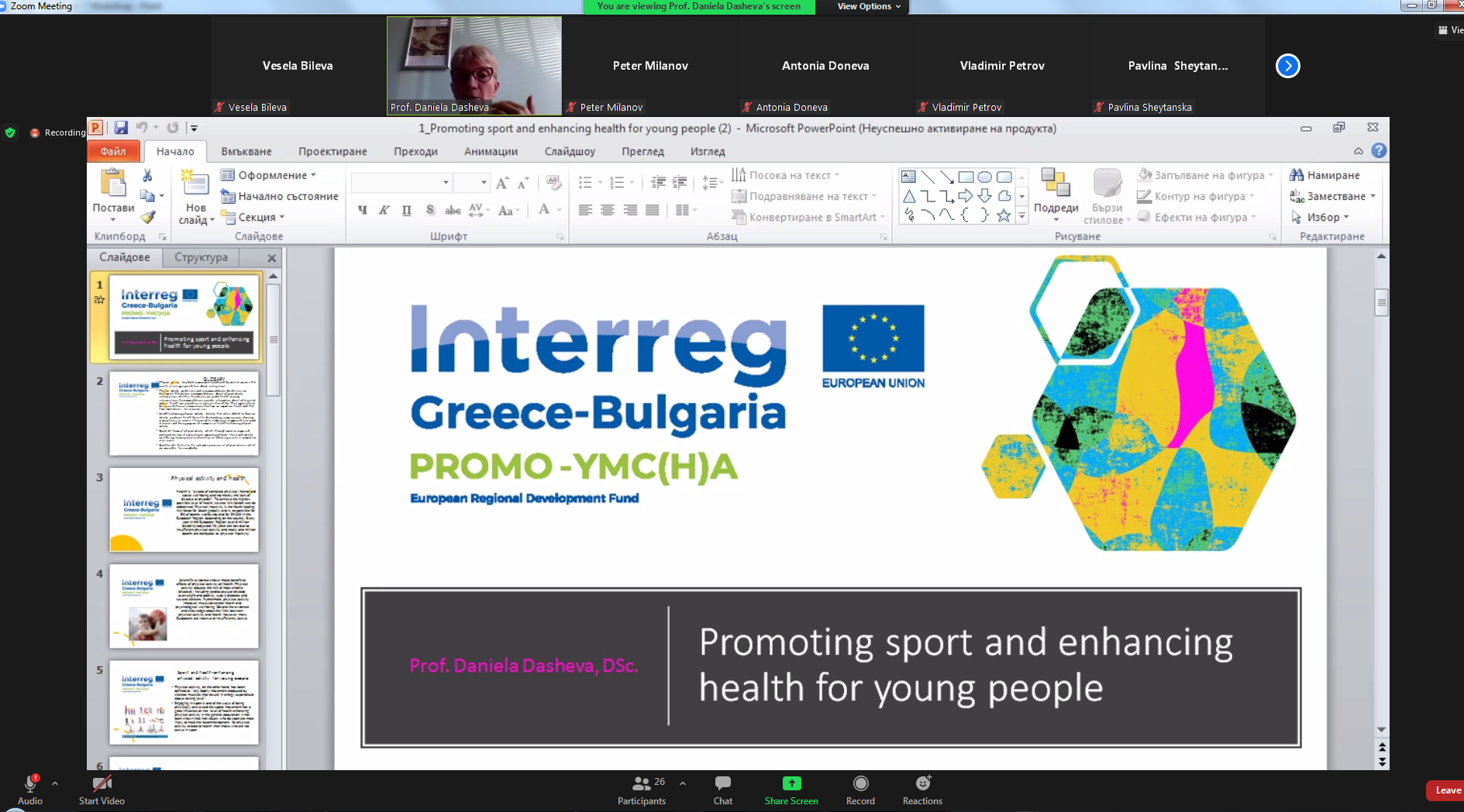Click the red Leave button
Viewport: 1464px width, 812px height.
point(1446,790)
